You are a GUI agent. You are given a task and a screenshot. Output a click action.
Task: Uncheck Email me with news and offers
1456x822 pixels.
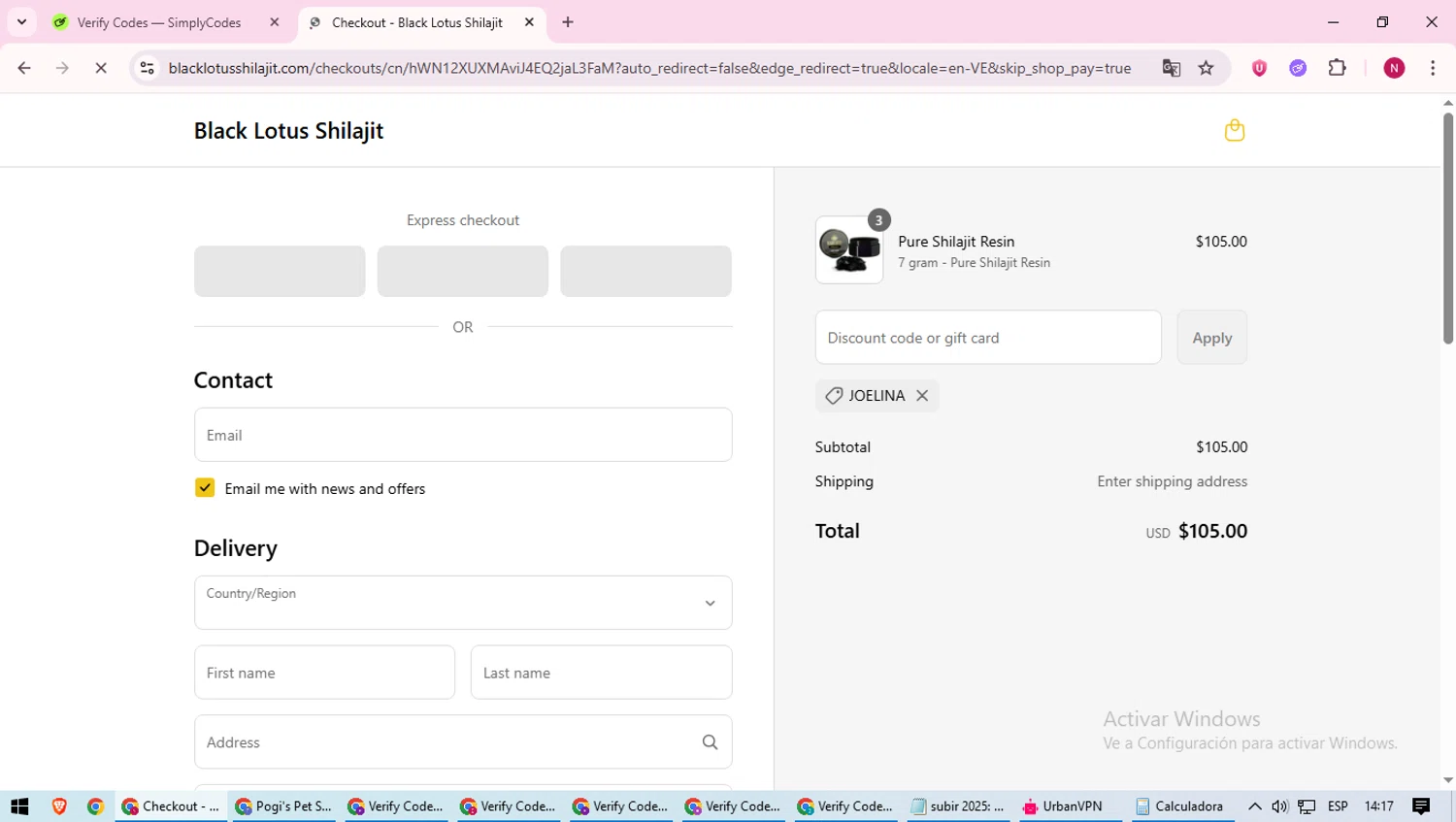coord(205,487)
